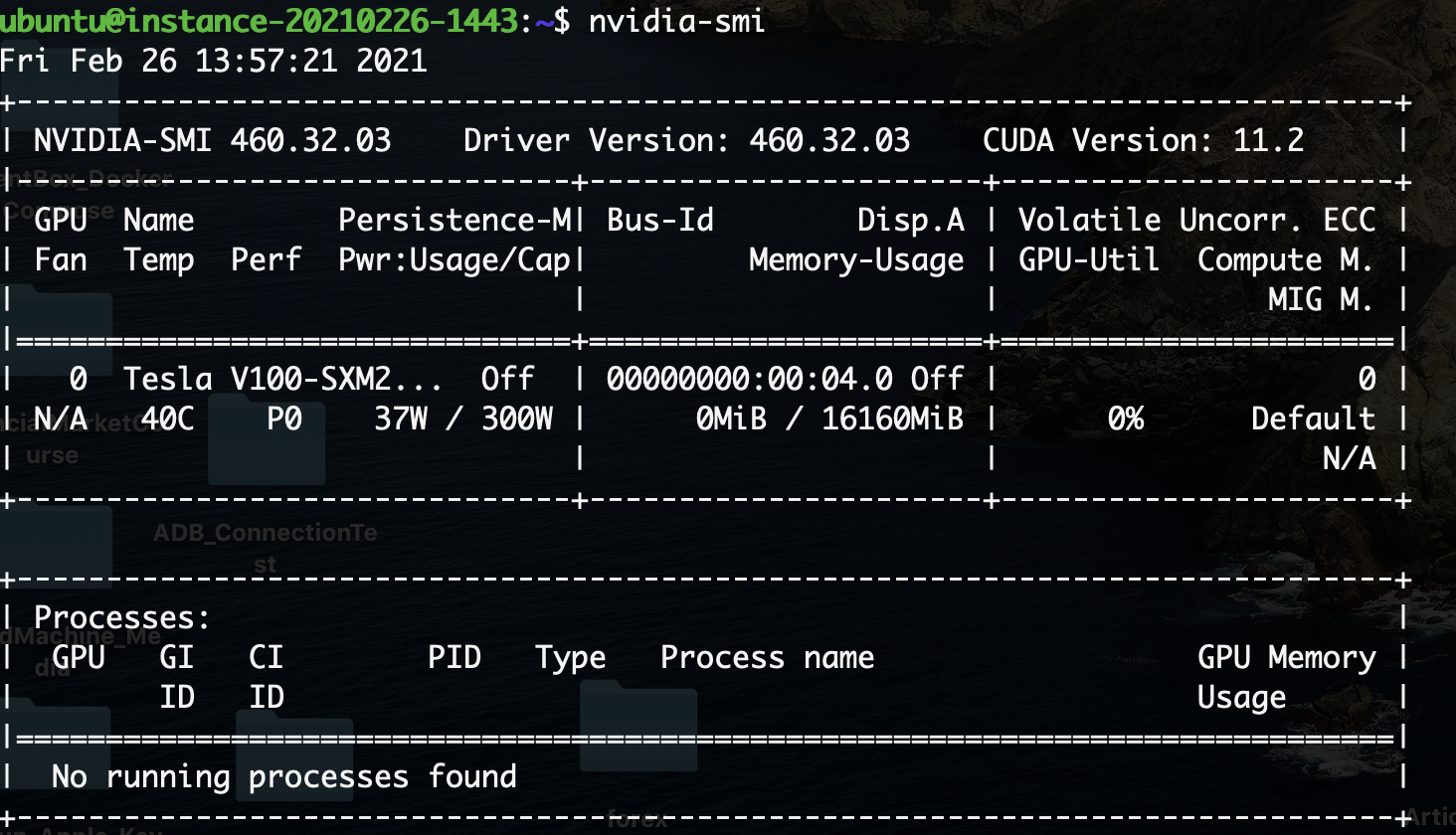Click the Driver Version 460.32.03 value
This screenshot has height=835, width=1456.
pos(828,140)
